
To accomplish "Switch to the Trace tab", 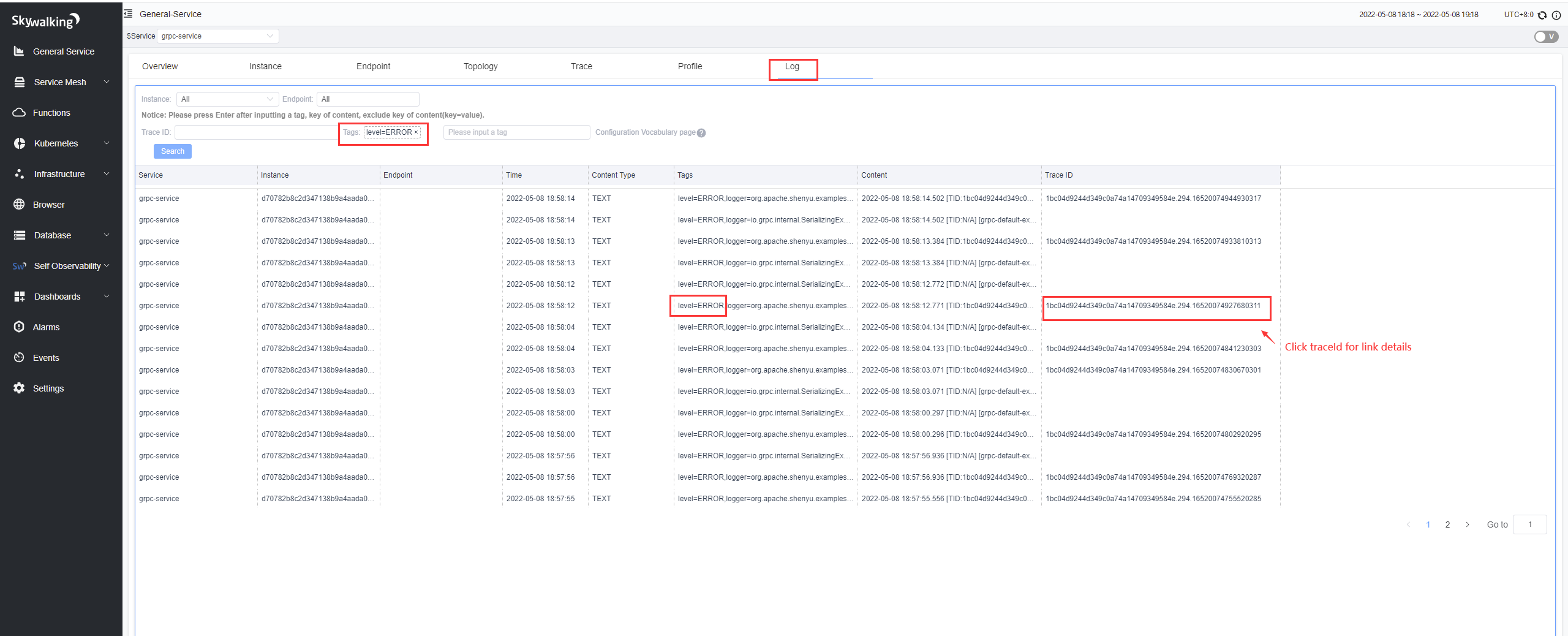I will click(581, 67).
